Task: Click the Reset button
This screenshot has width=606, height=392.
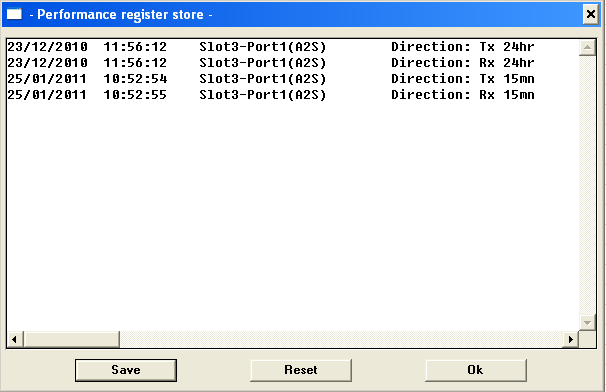Action: point(301,370)
